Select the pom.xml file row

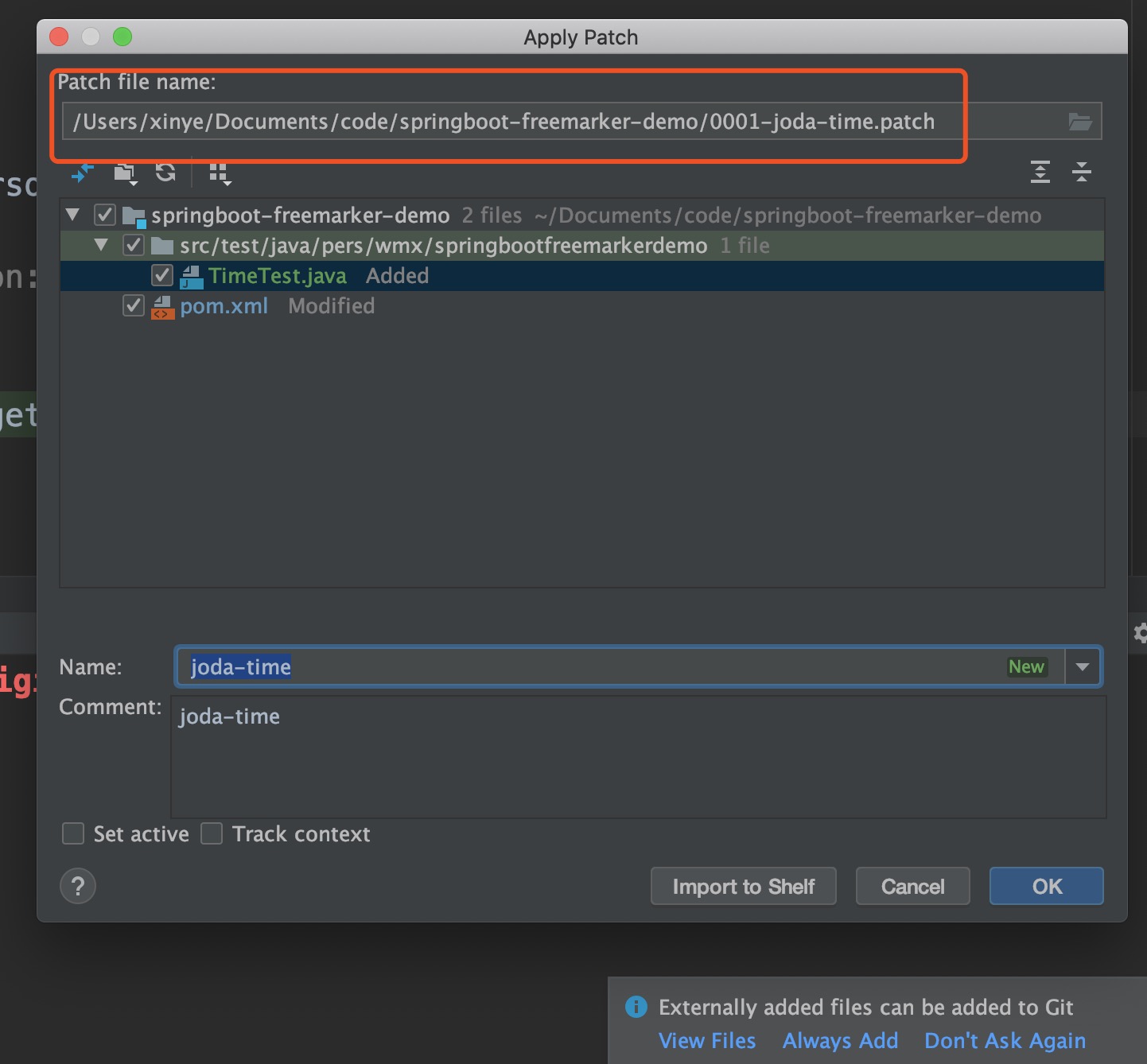pyautogui.click(x=224, y=306)
